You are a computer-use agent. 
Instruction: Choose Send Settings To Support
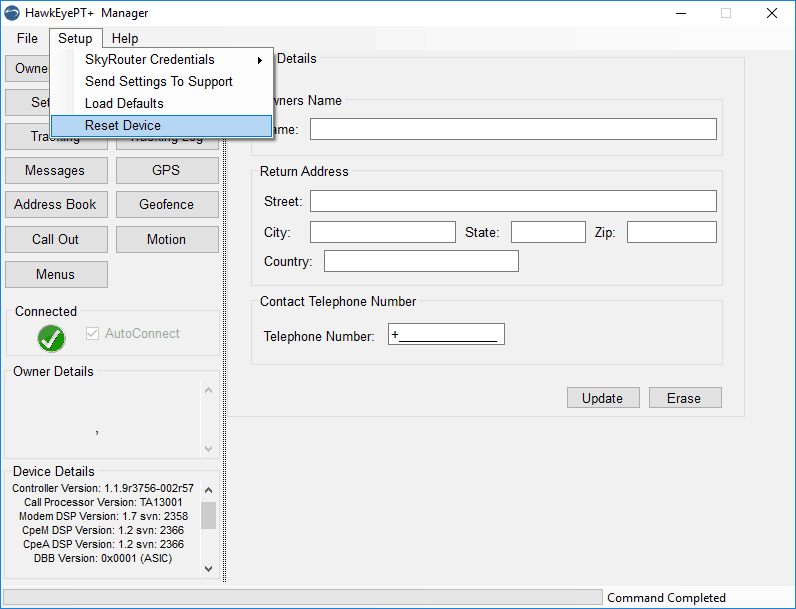162,81
